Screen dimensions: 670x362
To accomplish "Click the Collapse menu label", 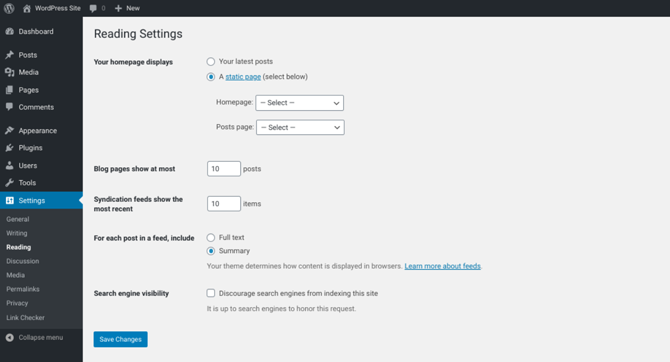I will pos(41,338).
